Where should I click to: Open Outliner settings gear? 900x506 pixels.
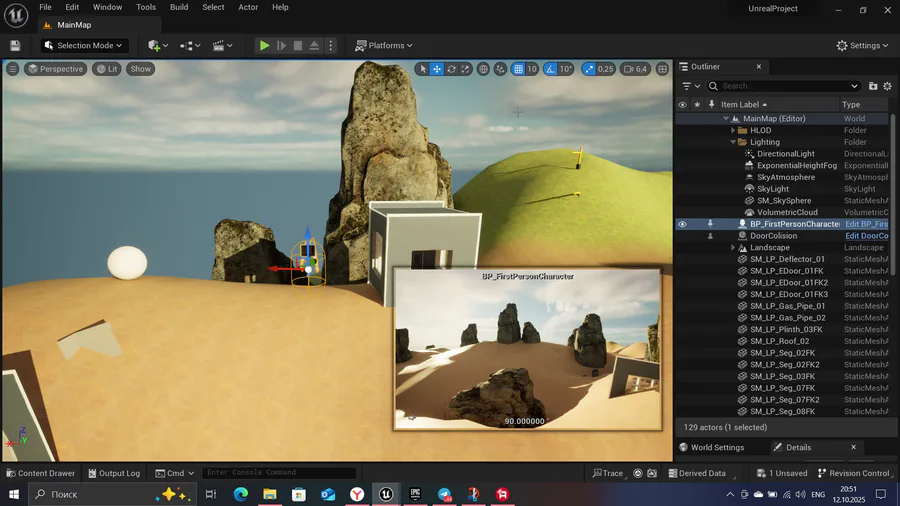pos(887,86)
